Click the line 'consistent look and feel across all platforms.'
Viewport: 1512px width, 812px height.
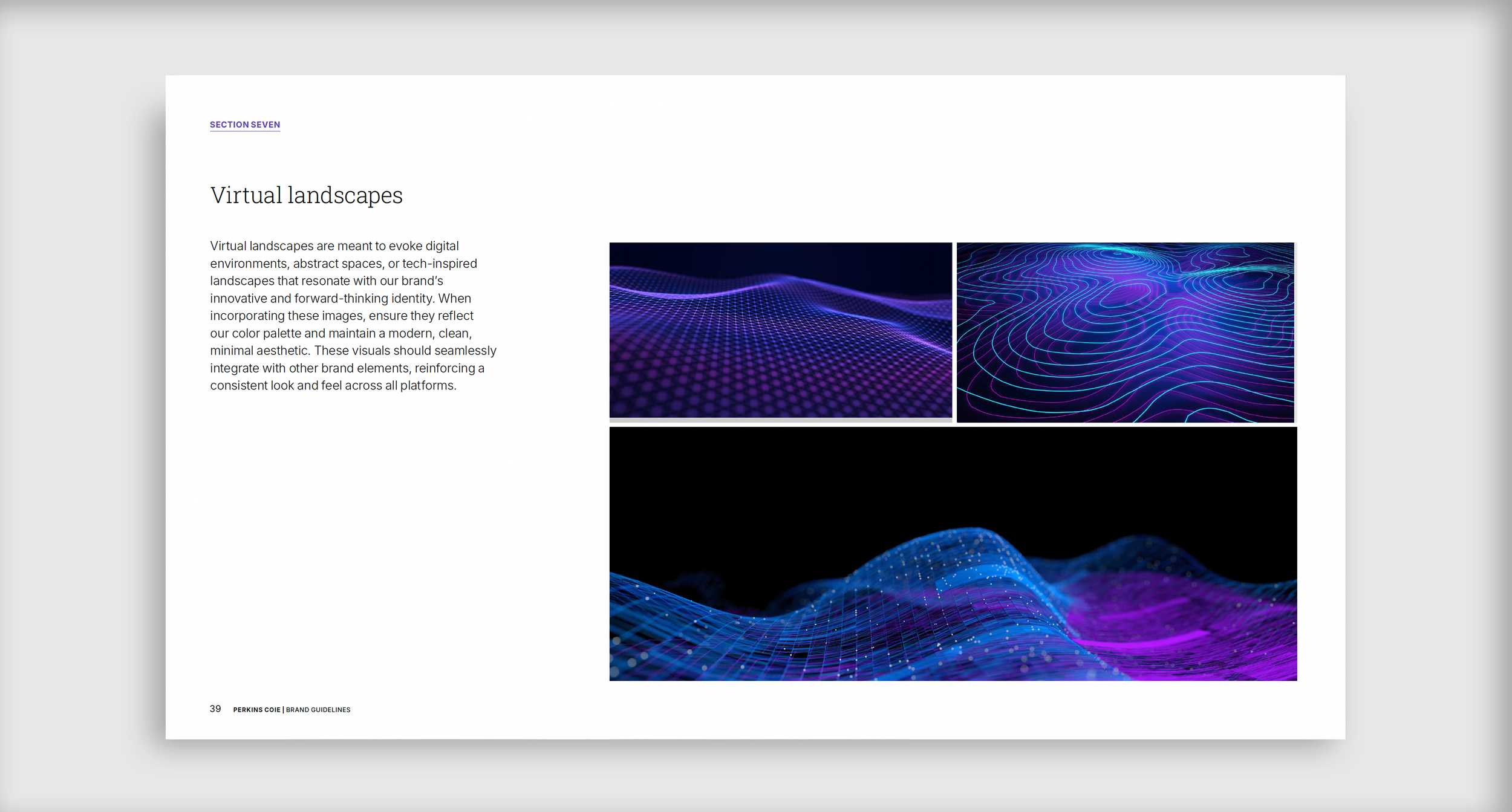click(333, 386)
